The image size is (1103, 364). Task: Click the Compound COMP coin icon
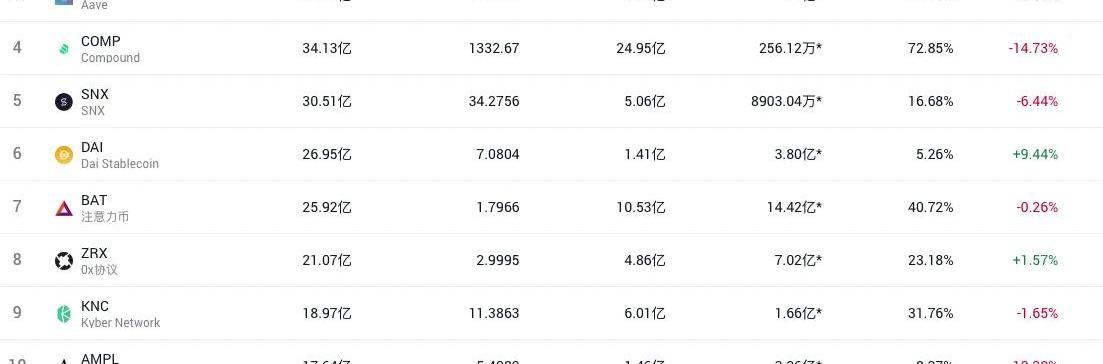[x=64, y=49]
